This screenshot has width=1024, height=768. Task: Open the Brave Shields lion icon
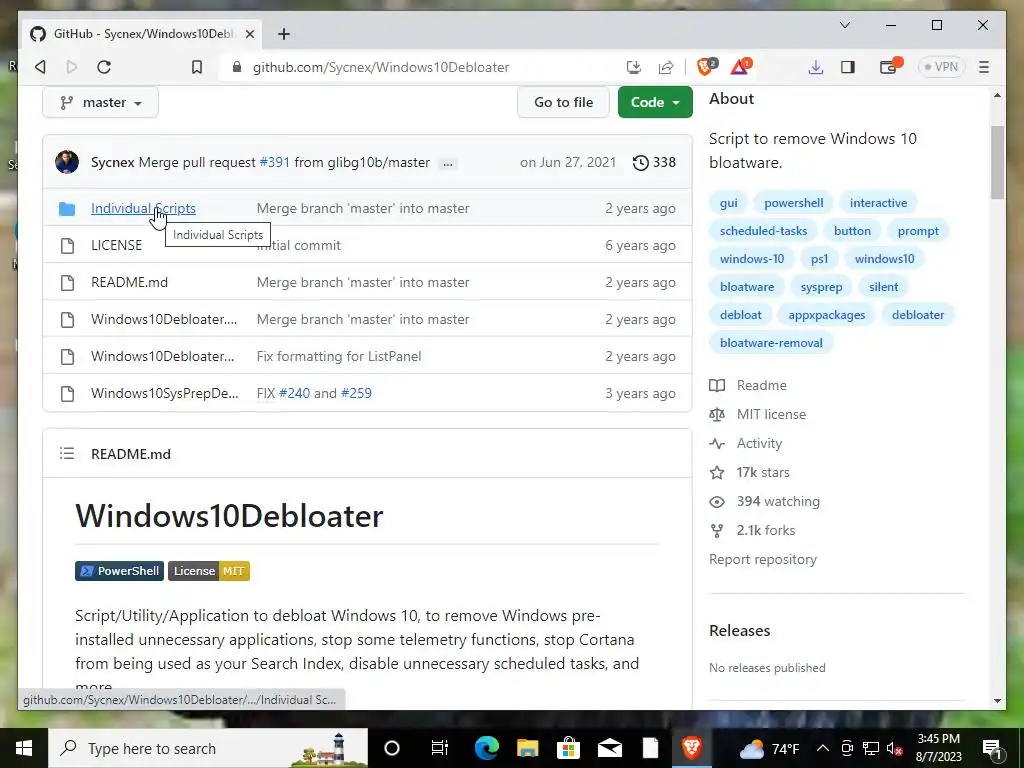(707, 66)
